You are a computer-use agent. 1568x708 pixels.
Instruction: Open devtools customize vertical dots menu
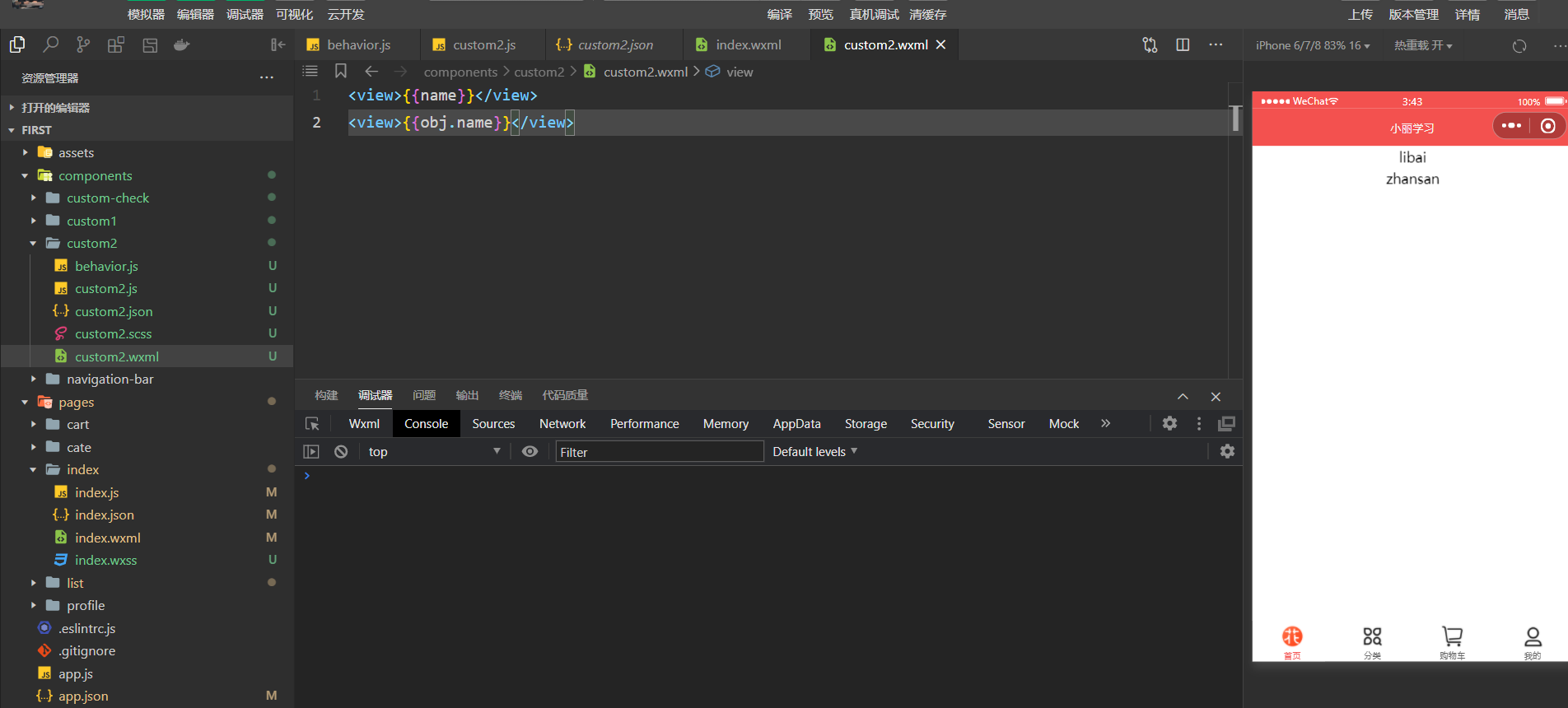coord(1199,423)
